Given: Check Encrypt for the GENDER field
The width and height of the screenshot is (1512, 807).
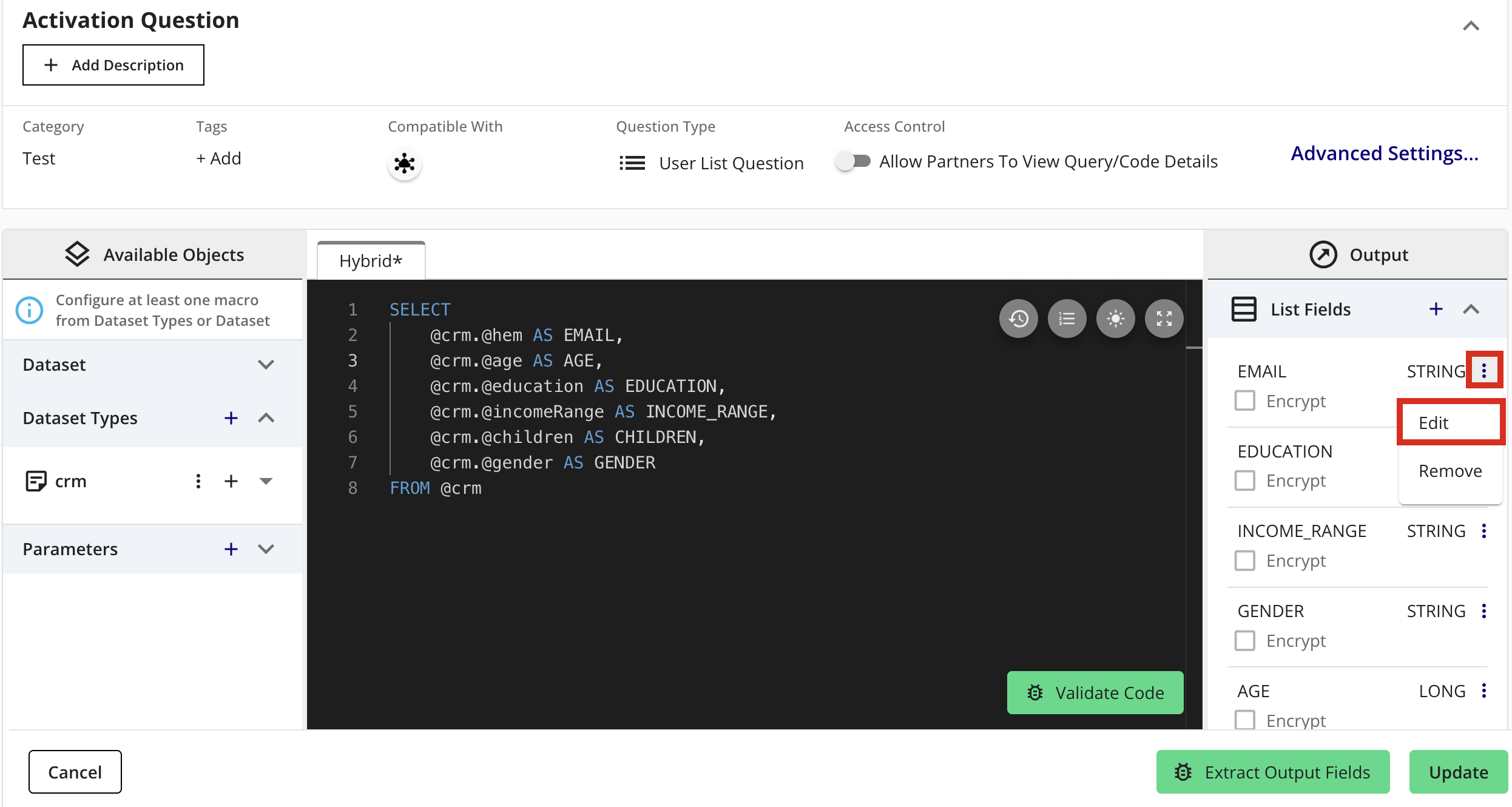Looking at the screenshot, I should point(1244,640).
